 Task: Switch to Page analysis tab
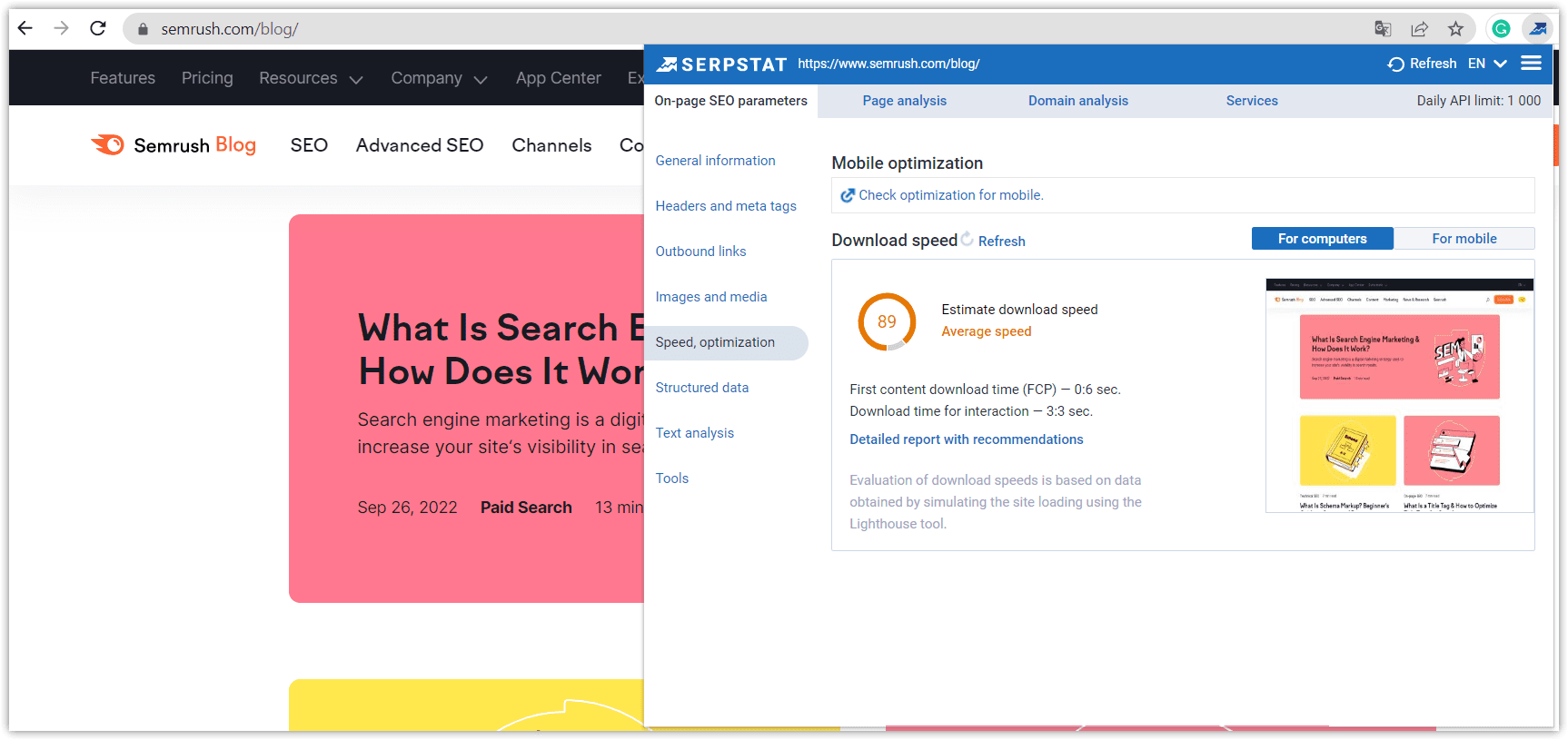pos(904,101)
